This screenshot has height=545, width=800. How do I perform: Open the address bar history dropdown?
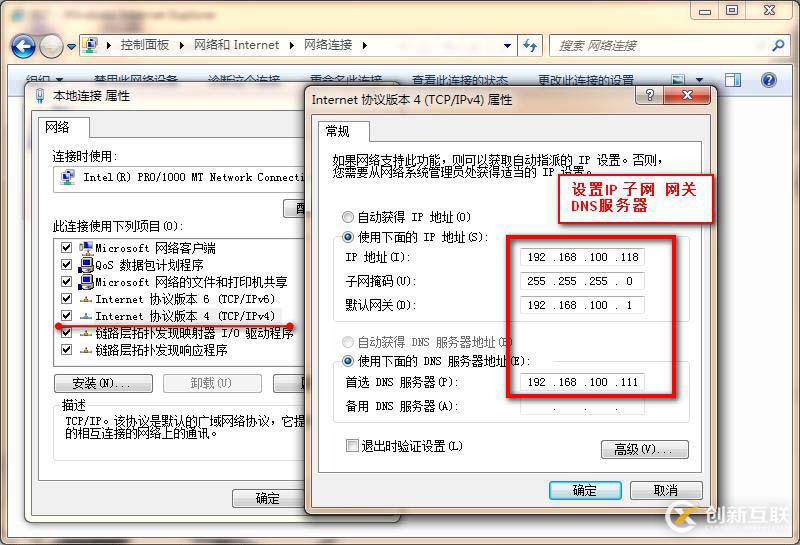[x=507, y=45]
